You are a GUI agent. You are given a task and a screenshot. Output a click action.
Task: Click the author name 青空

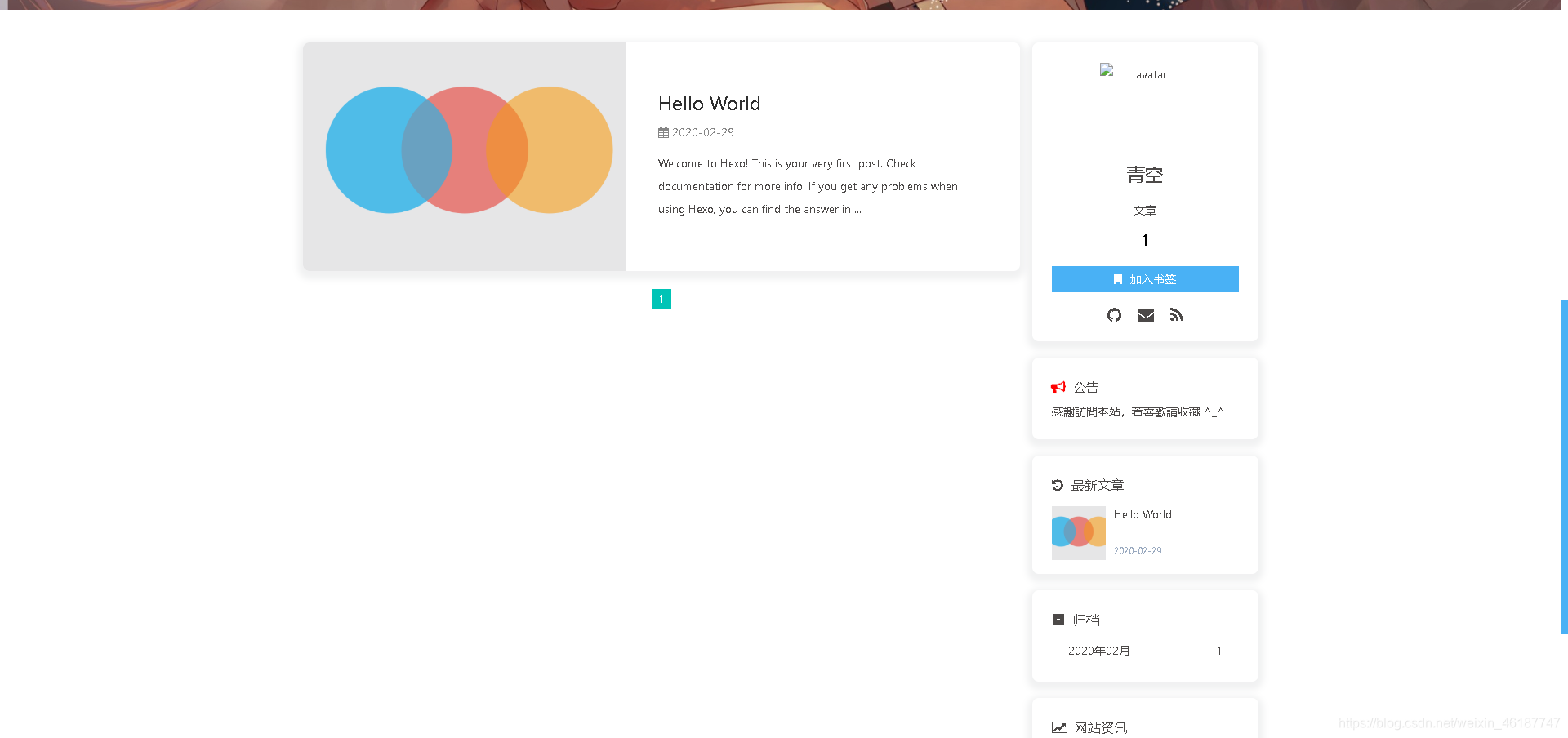[x=1145, y=175]
